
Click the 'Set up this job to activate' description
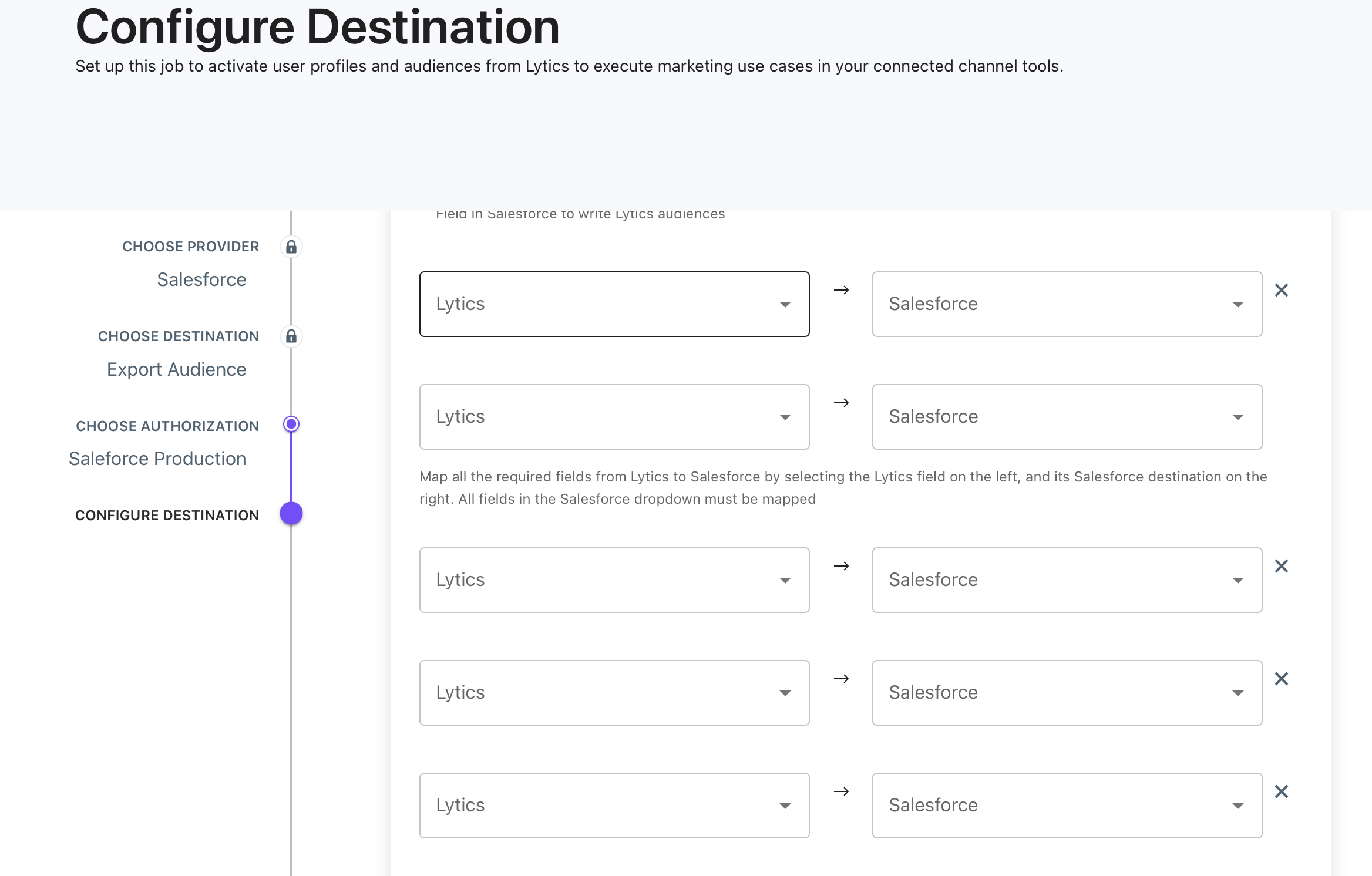(x=569, y=66)
